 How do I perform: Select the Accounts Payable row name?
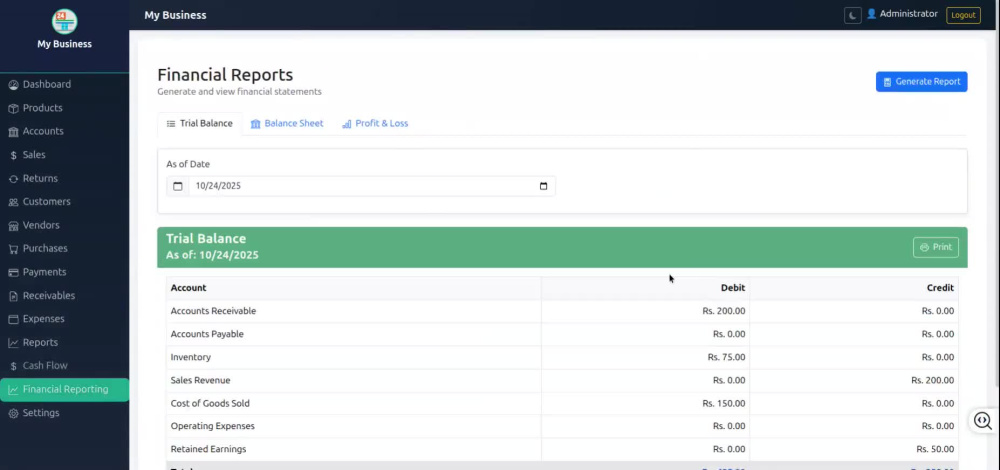point(207,334)
